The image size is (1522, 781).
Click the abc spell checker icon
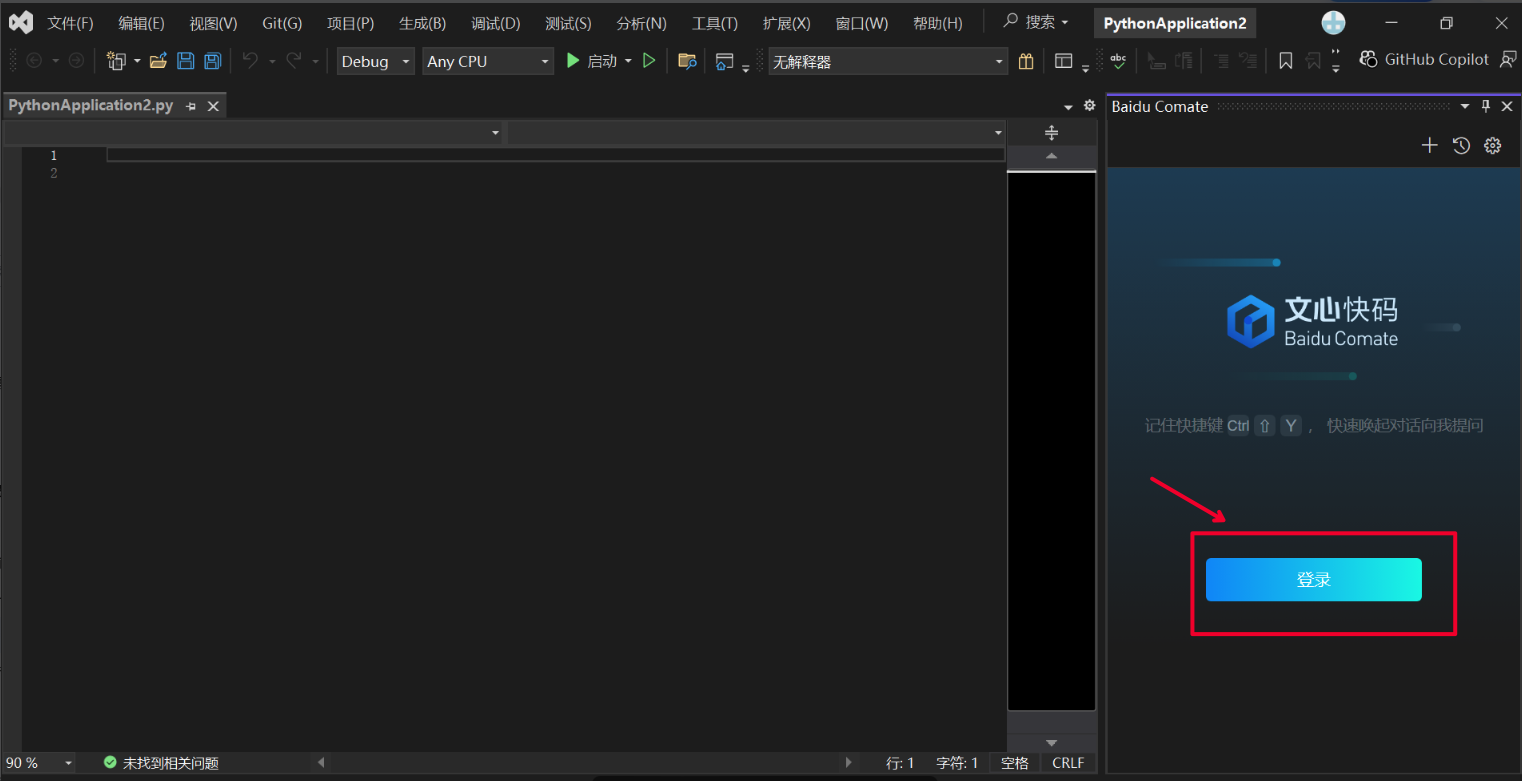[1118, 61]
